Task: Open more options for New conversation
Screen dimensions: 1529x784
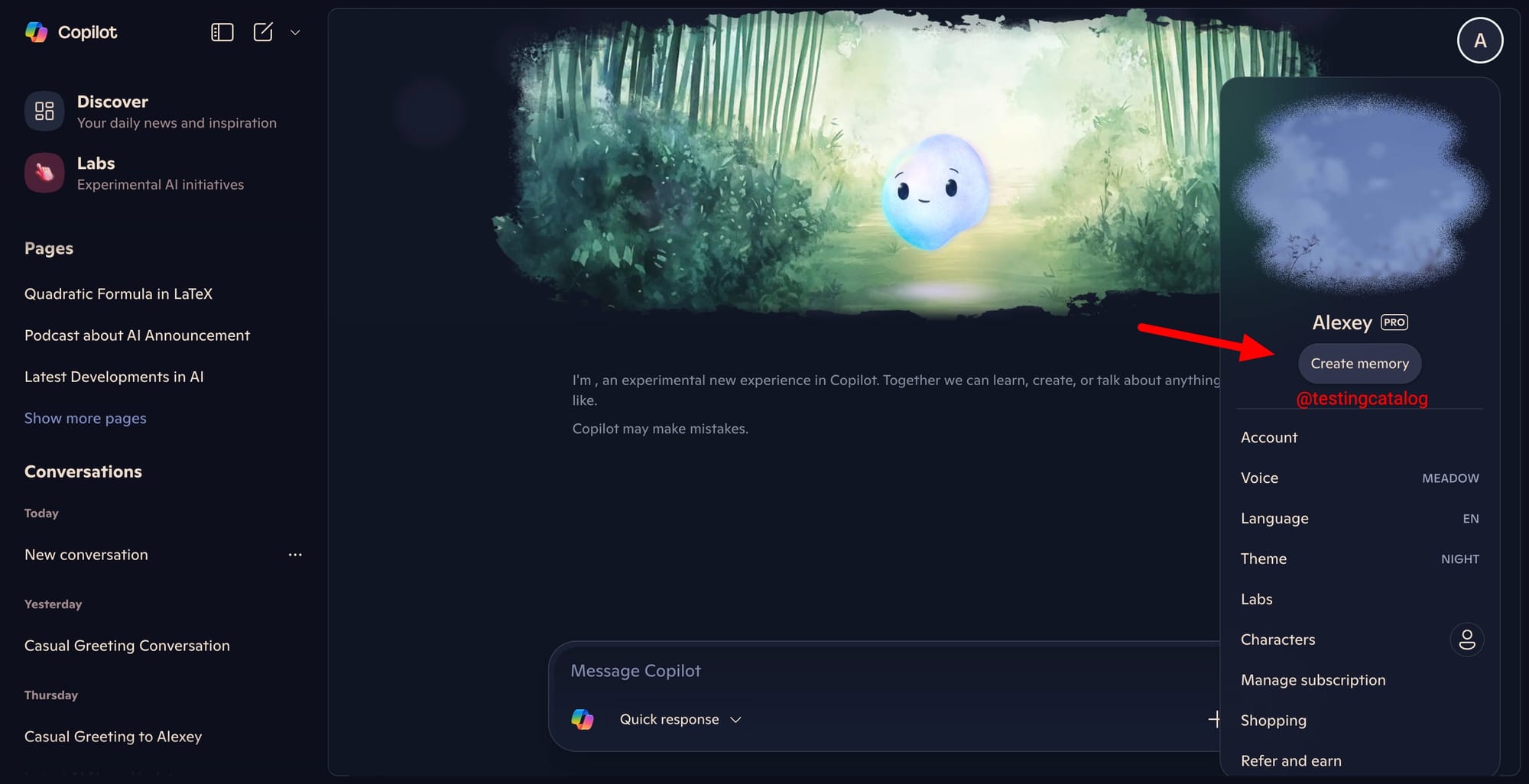Action: 295,555
